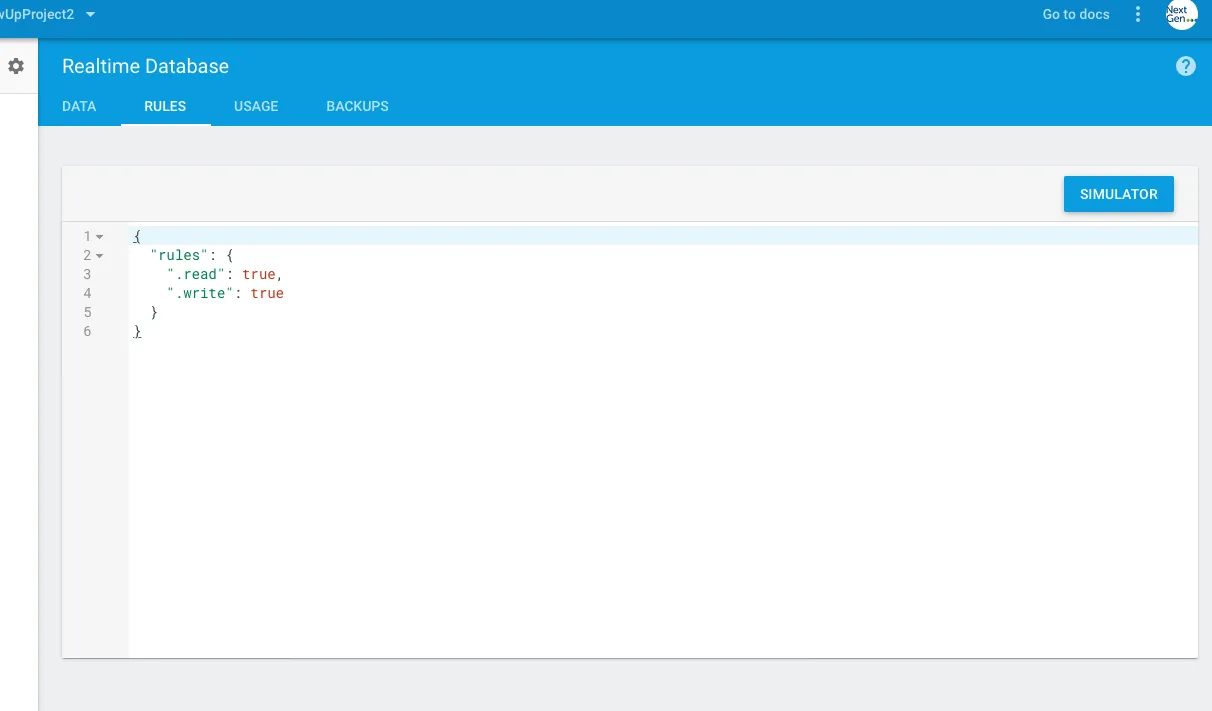Go to the BACKUPS tab
This screenshot has height=711, width=1212.
(x=357, y=106)
